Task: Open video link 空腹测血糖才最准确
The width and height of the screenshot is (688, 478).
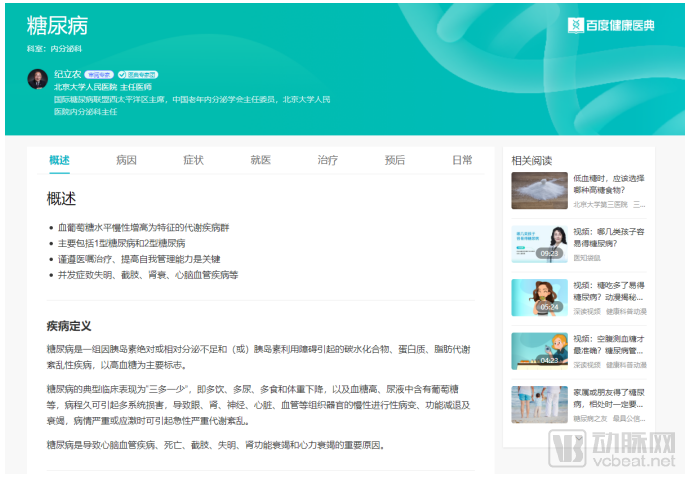Action: [x=609, y=344]
